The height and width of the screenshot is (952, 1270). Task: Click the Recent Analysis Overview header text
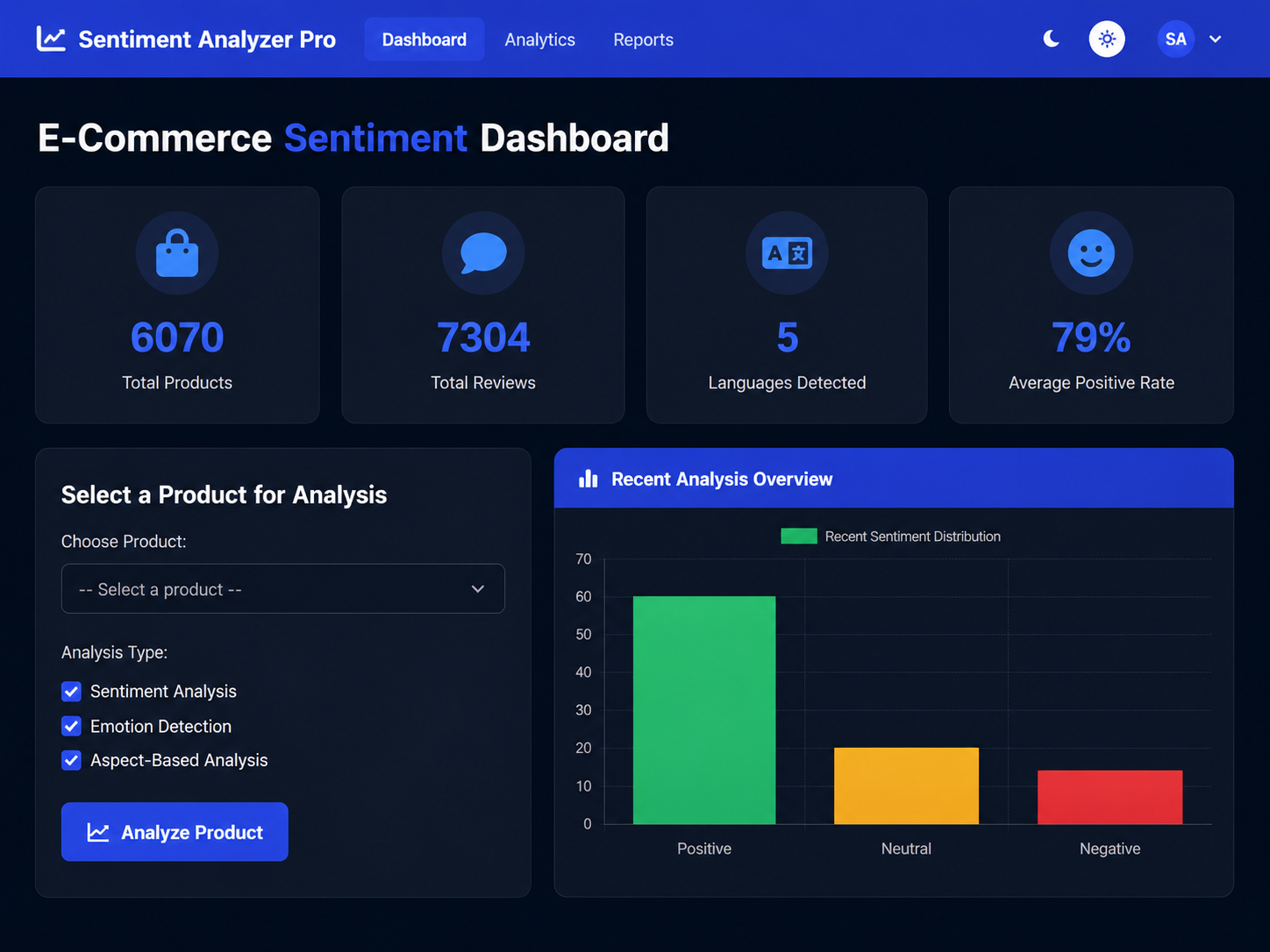(x=722, y=479)
